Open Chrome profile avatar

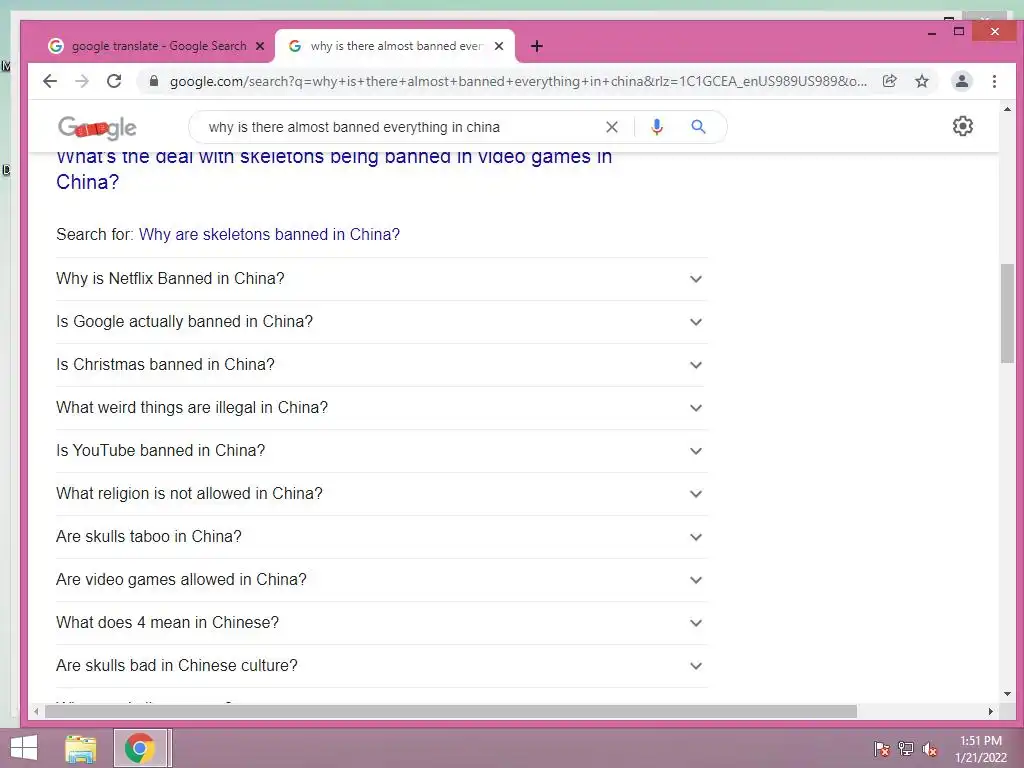point(962,81)
